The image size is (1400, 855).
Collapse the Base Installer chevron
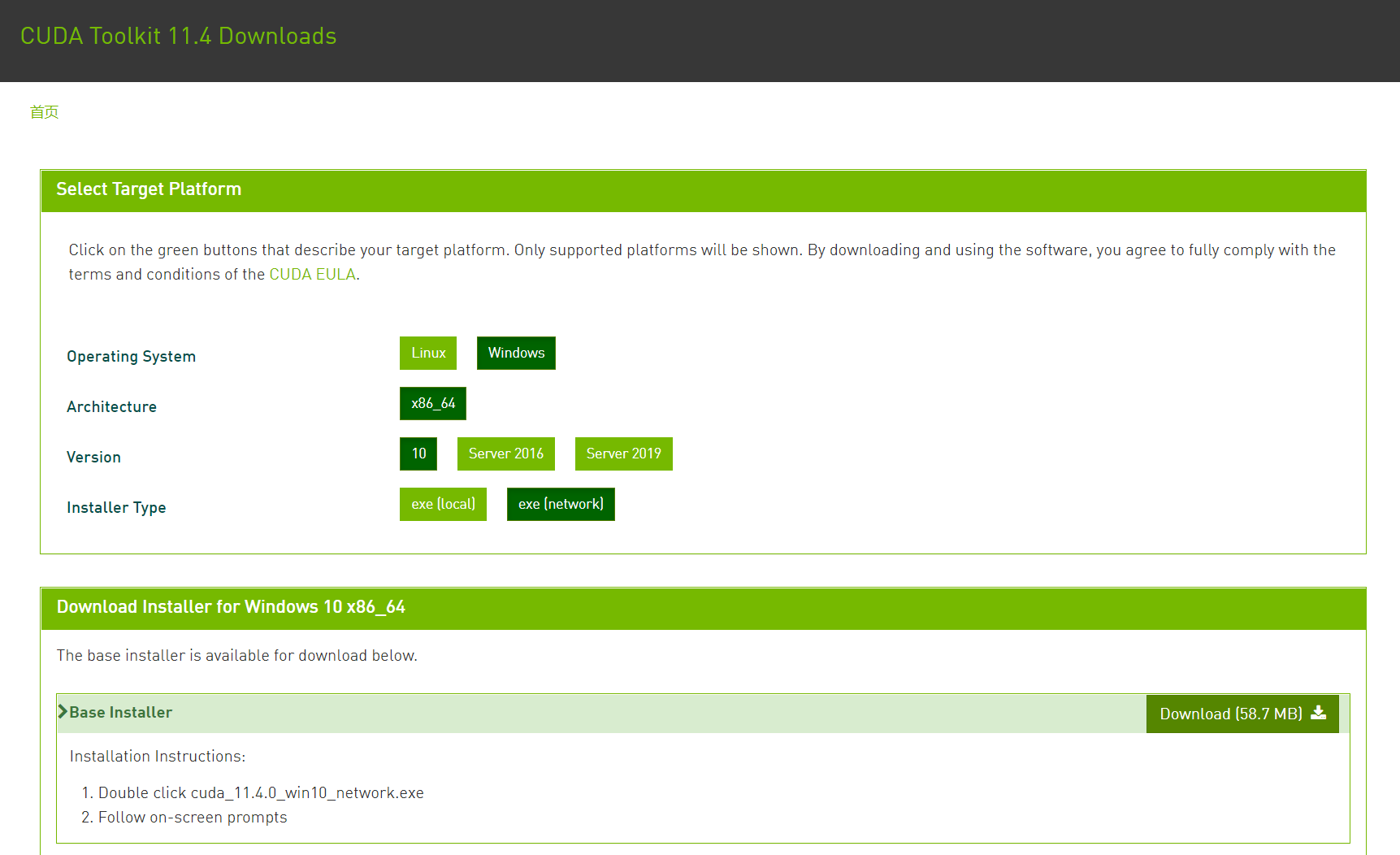63,711
